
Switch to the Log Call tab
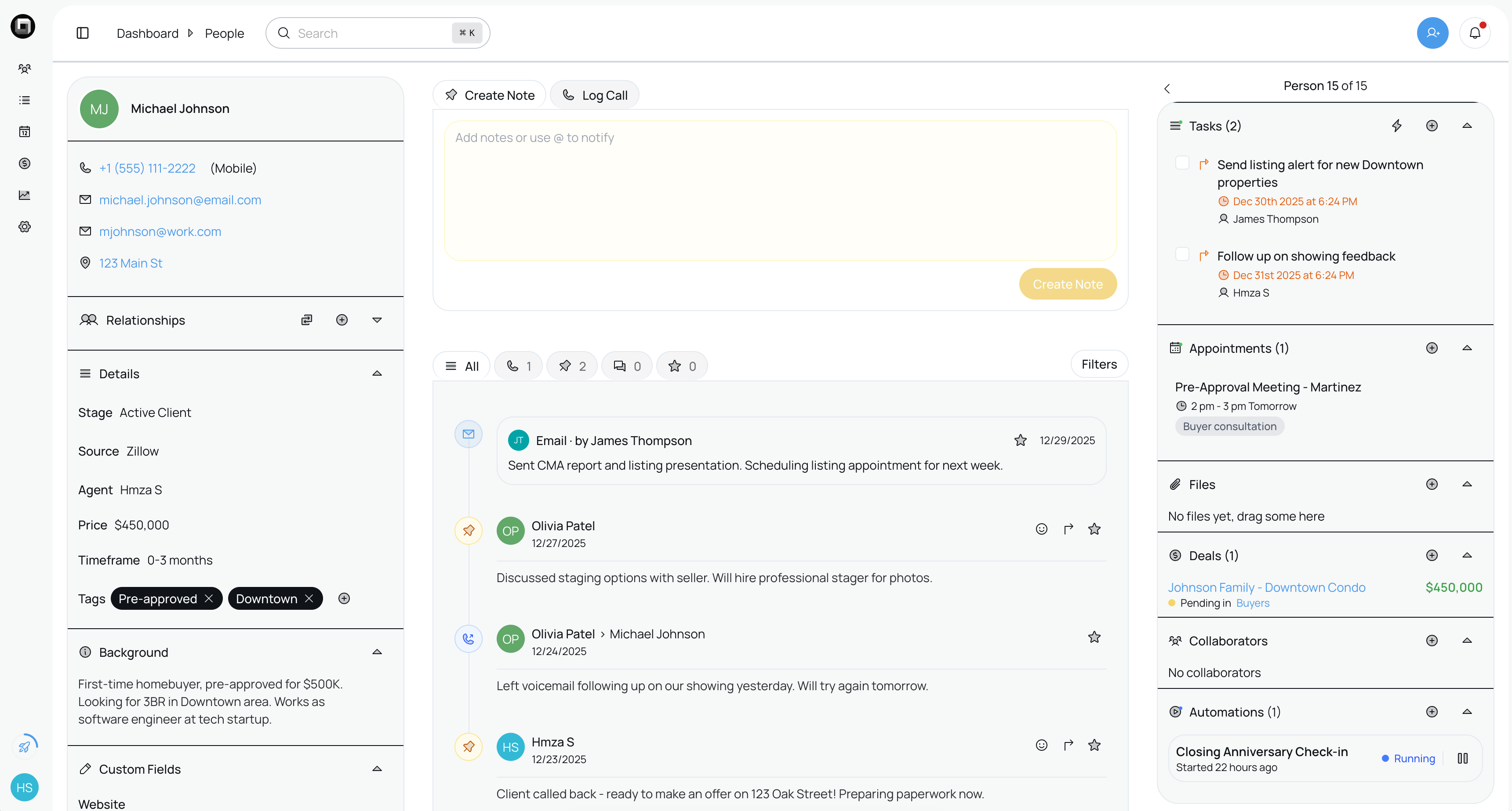(x=595, y=95)
